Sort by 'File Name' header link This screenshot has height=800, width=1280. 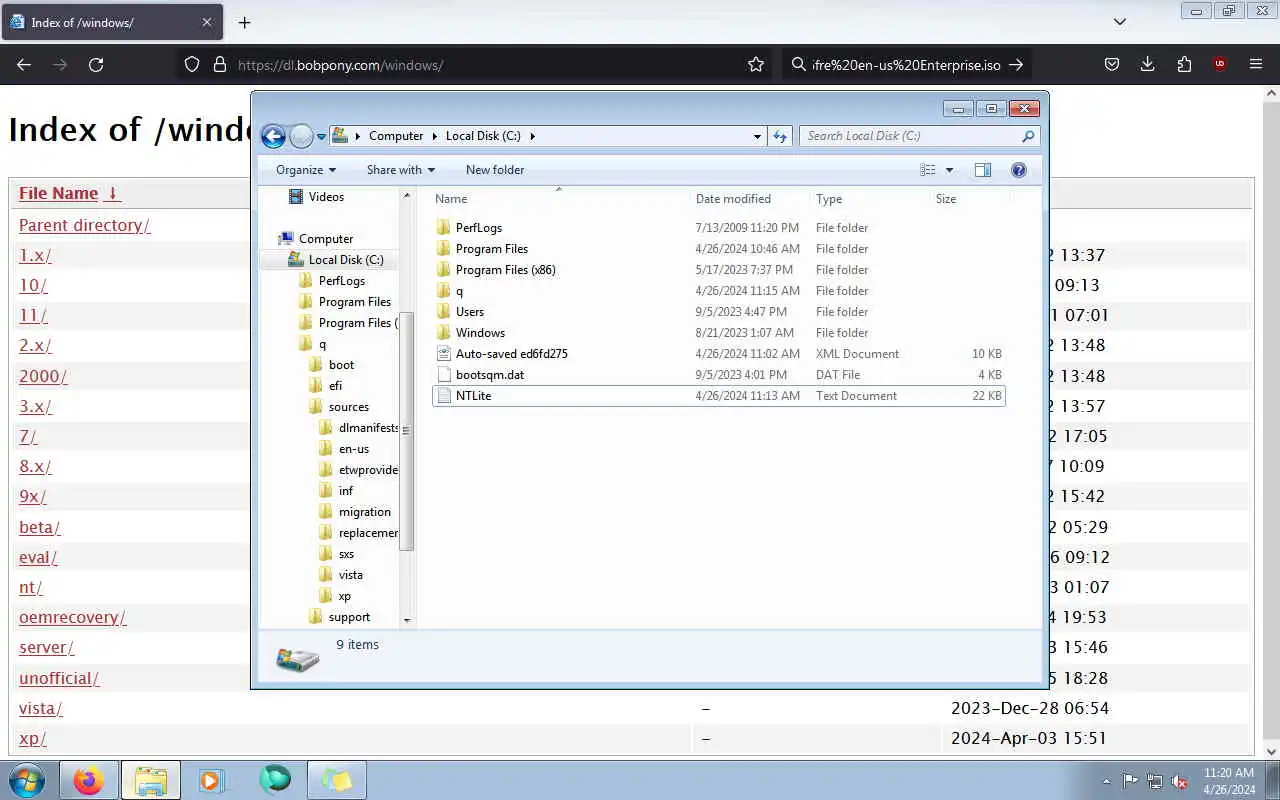[58, 193]
